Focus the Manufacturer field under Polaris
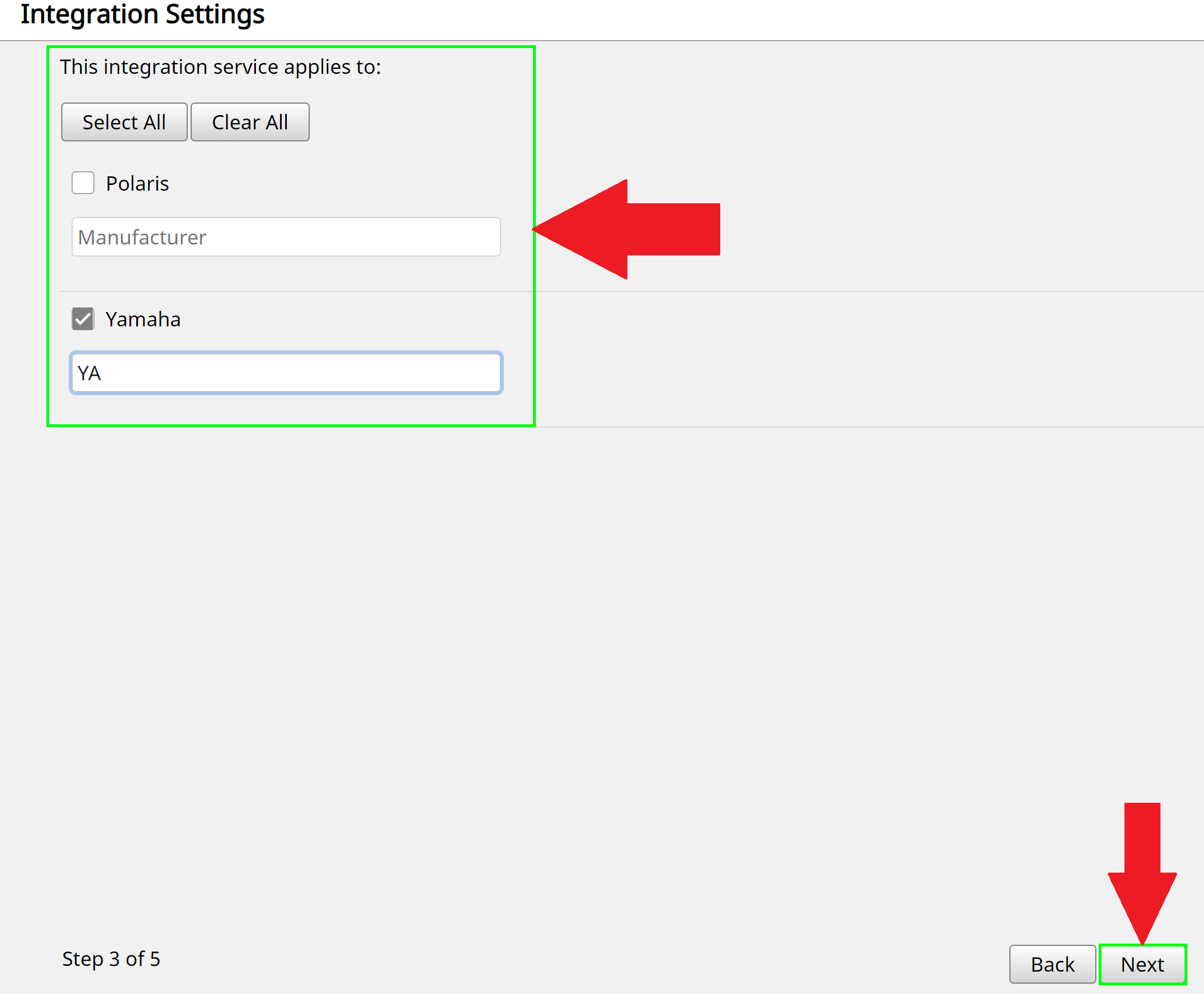Image resolution: width=1204 pixels, height=994 pixels. [x=286, y=237]
